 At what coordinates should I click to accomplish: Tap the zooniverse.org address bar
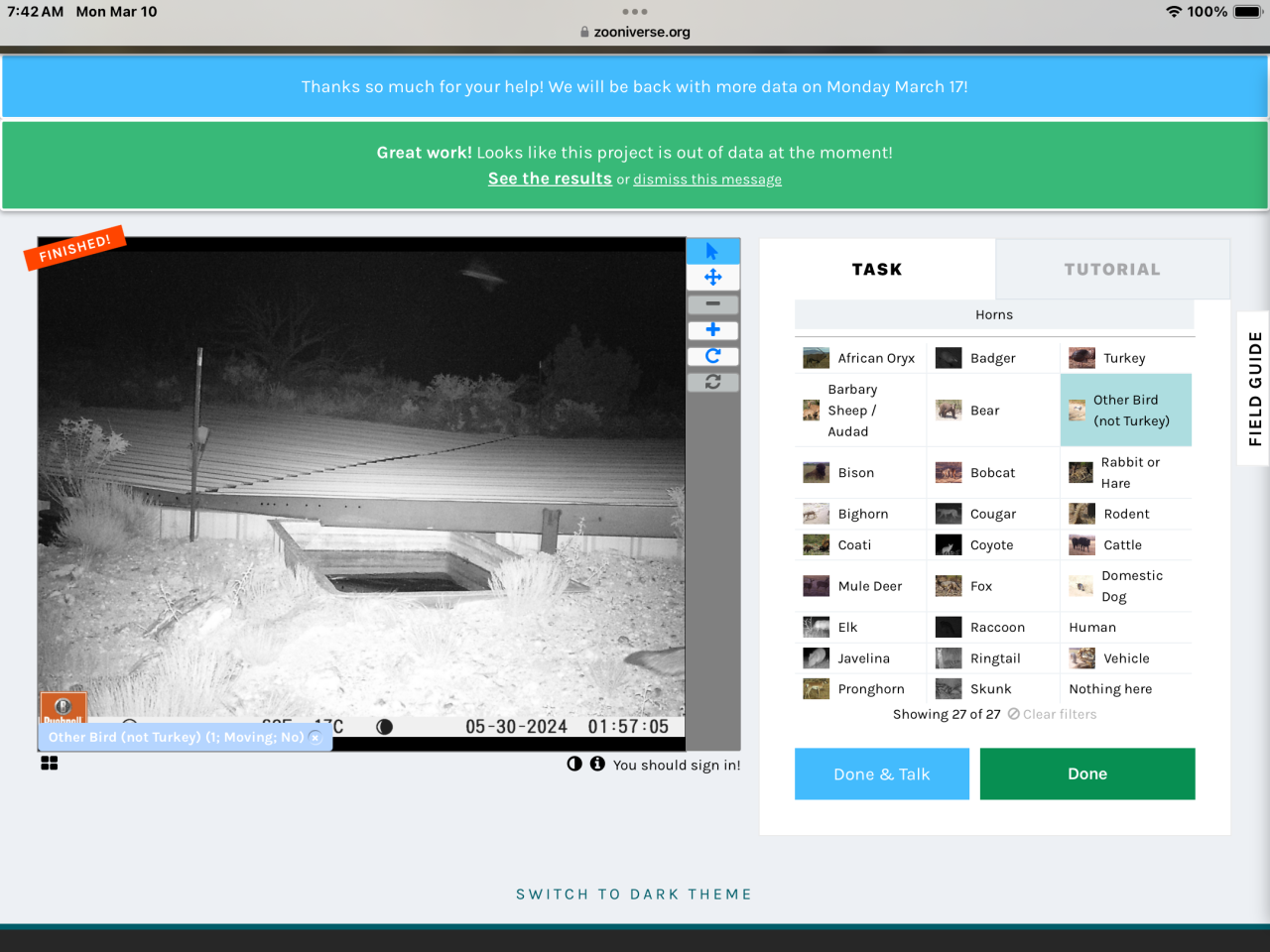pos(635,32)
